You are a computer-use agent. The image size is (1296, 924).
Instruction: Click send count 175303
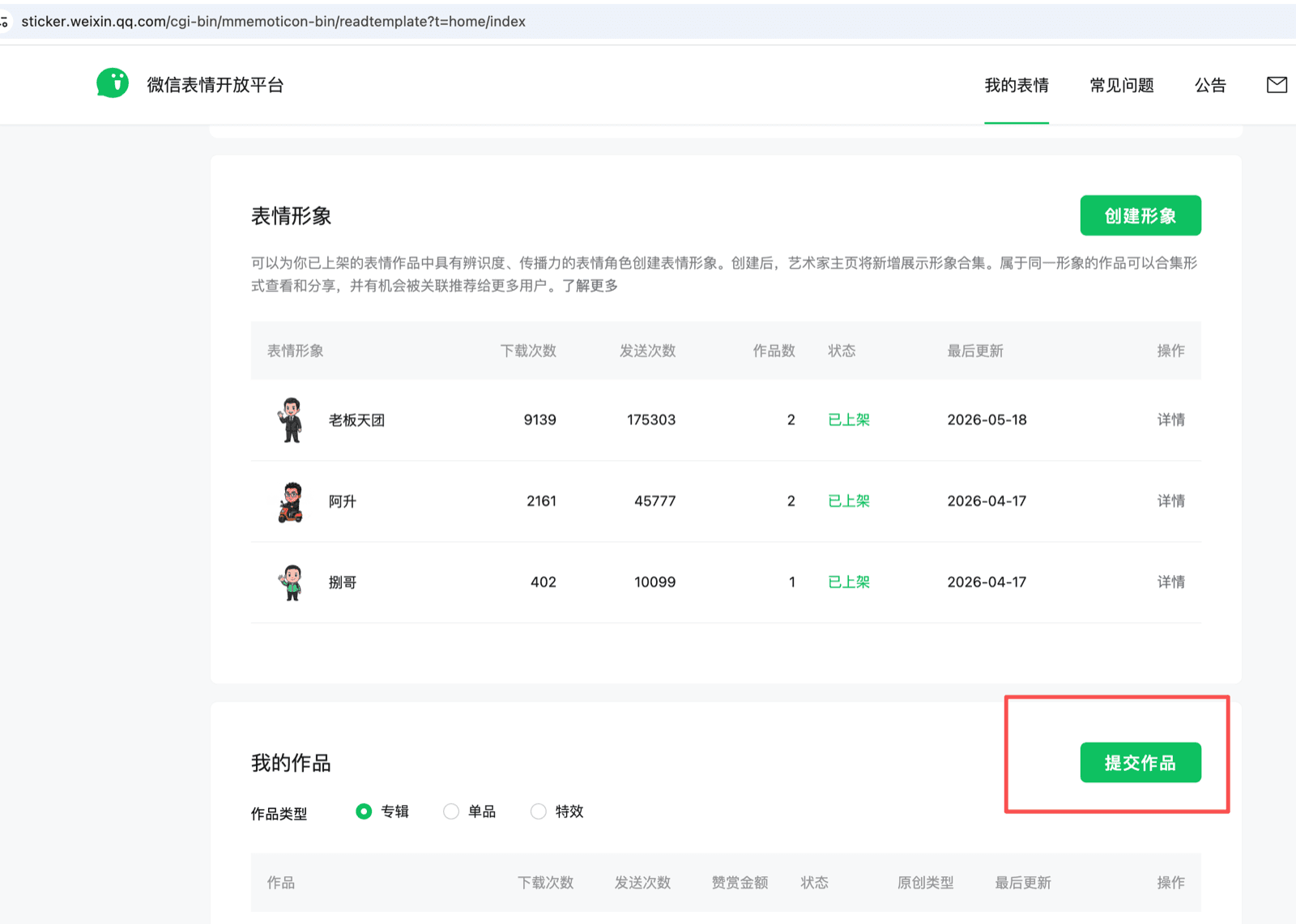click(651, 419)
